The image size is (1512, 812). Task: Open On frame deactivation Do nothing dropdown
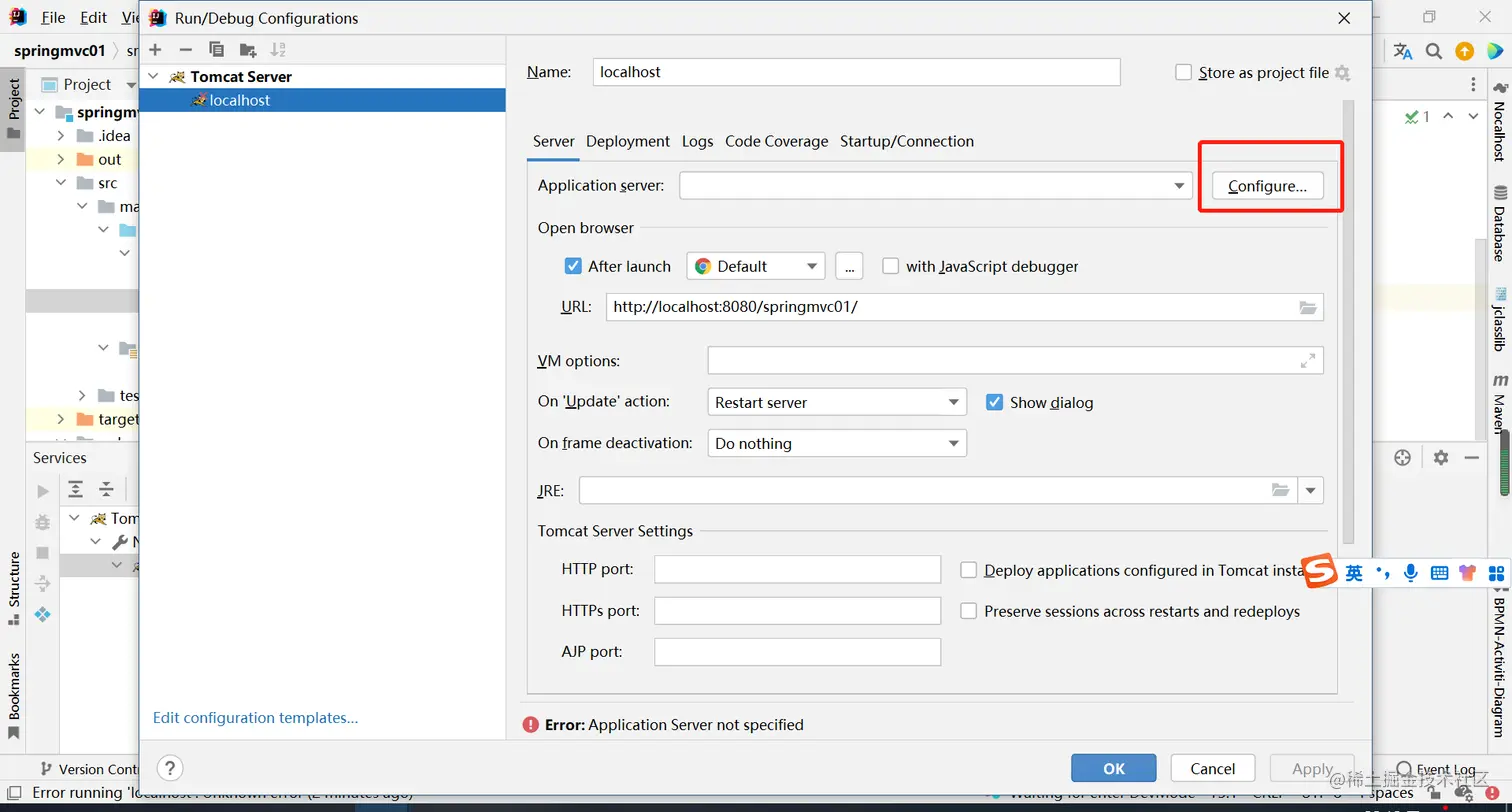[837, 443]
